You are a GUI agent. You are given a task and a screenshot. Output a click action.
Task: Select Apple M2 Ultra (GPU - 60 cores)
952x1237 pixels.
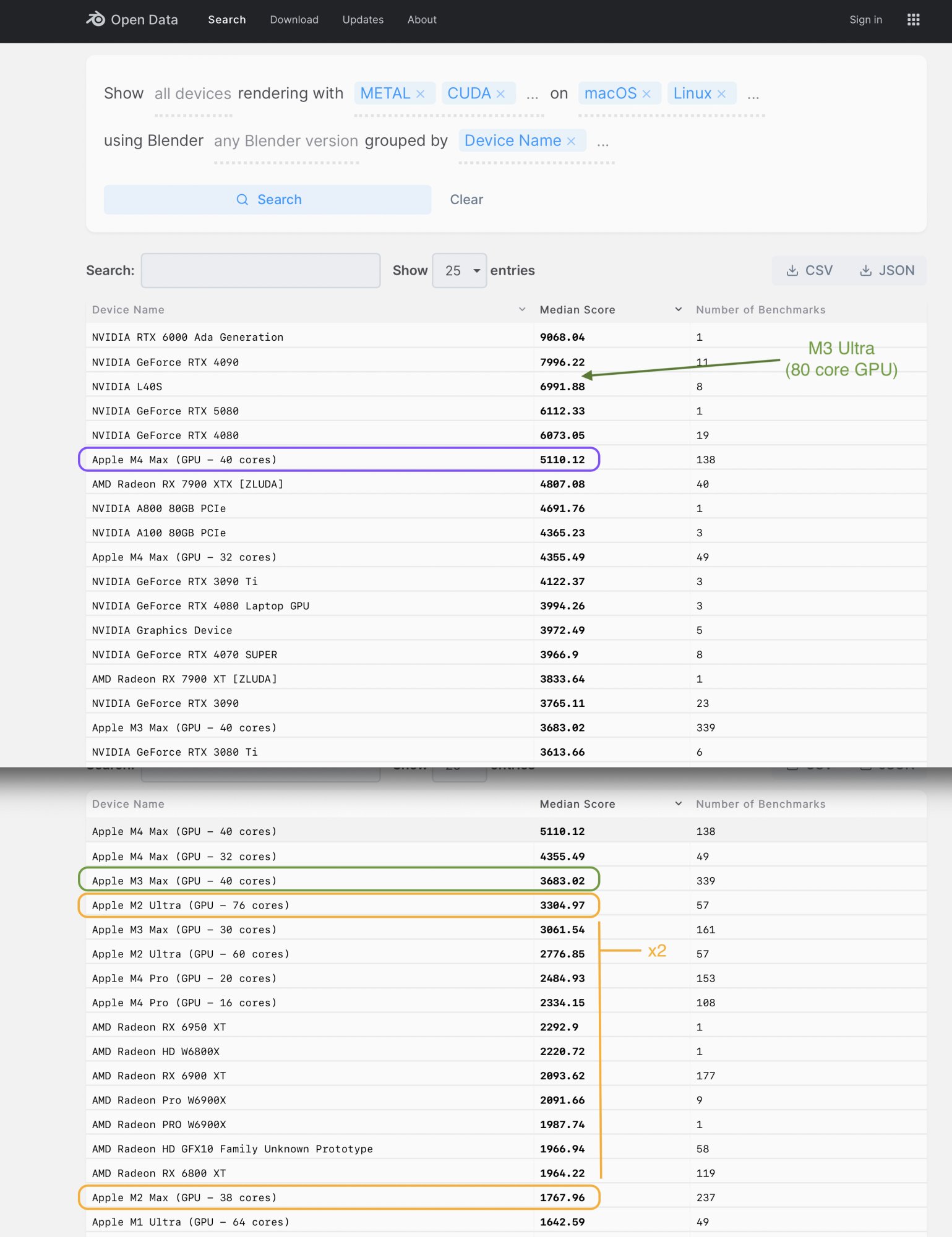click(191, 954)
